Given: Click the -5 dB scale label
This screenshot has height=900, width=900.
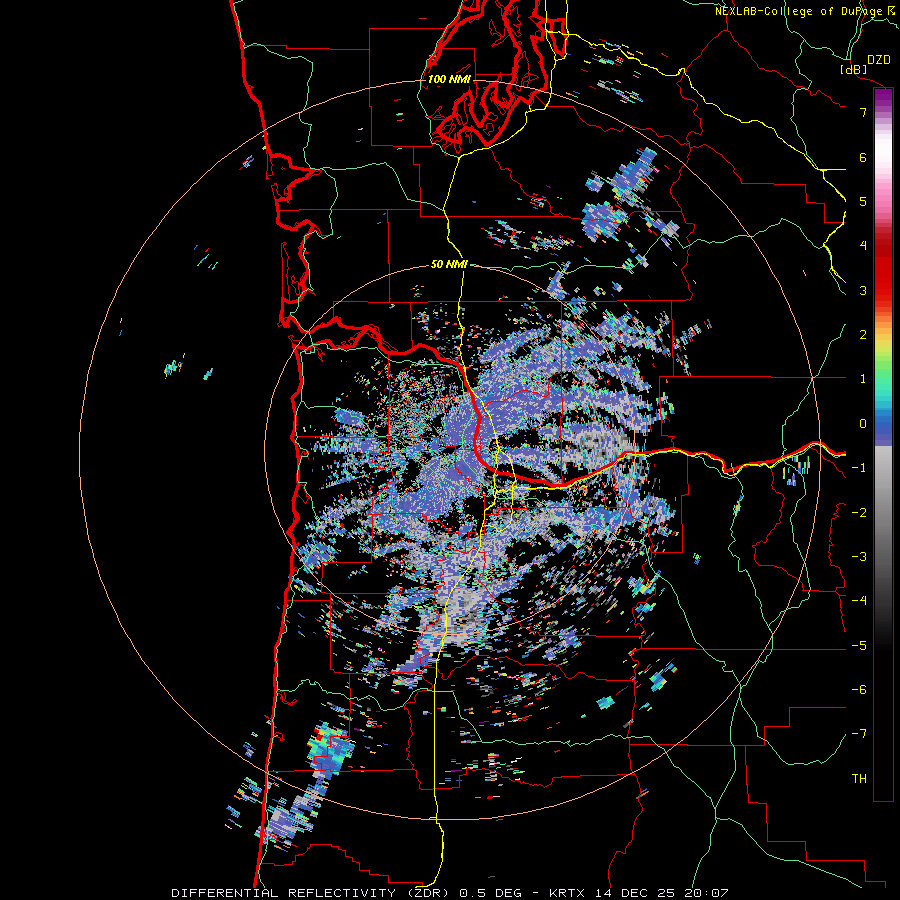Looking at the screenshot, I should point(859,646).
